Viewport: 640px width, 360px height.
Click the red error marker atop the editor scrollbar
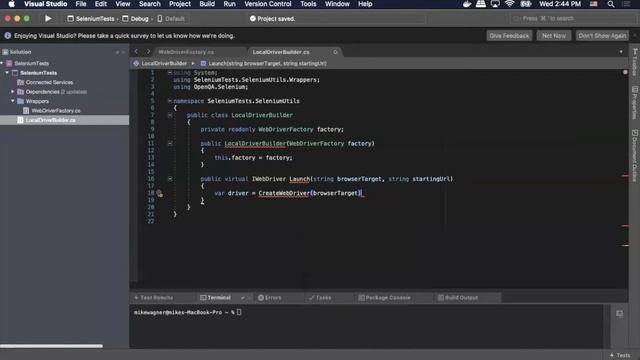pyautogui.click(x=625, y=72)
